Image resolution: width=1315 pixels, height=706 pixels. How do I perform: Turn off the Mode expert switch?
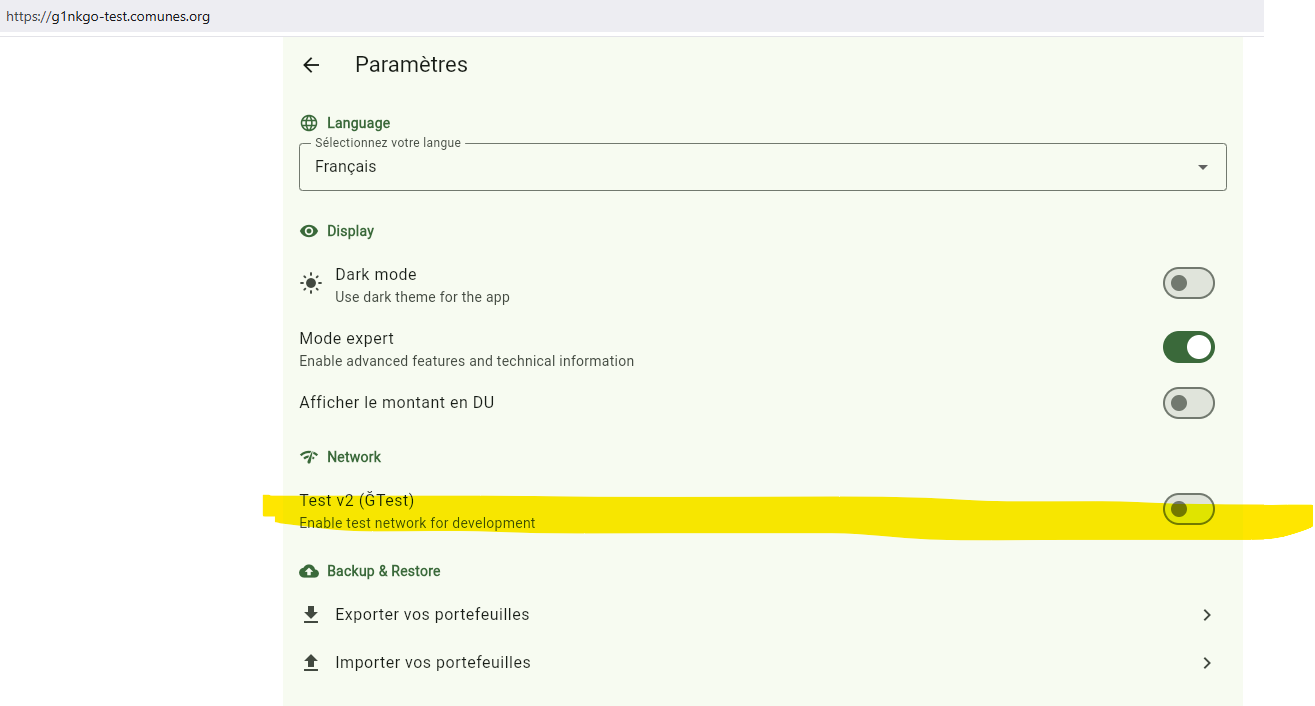1188,347
